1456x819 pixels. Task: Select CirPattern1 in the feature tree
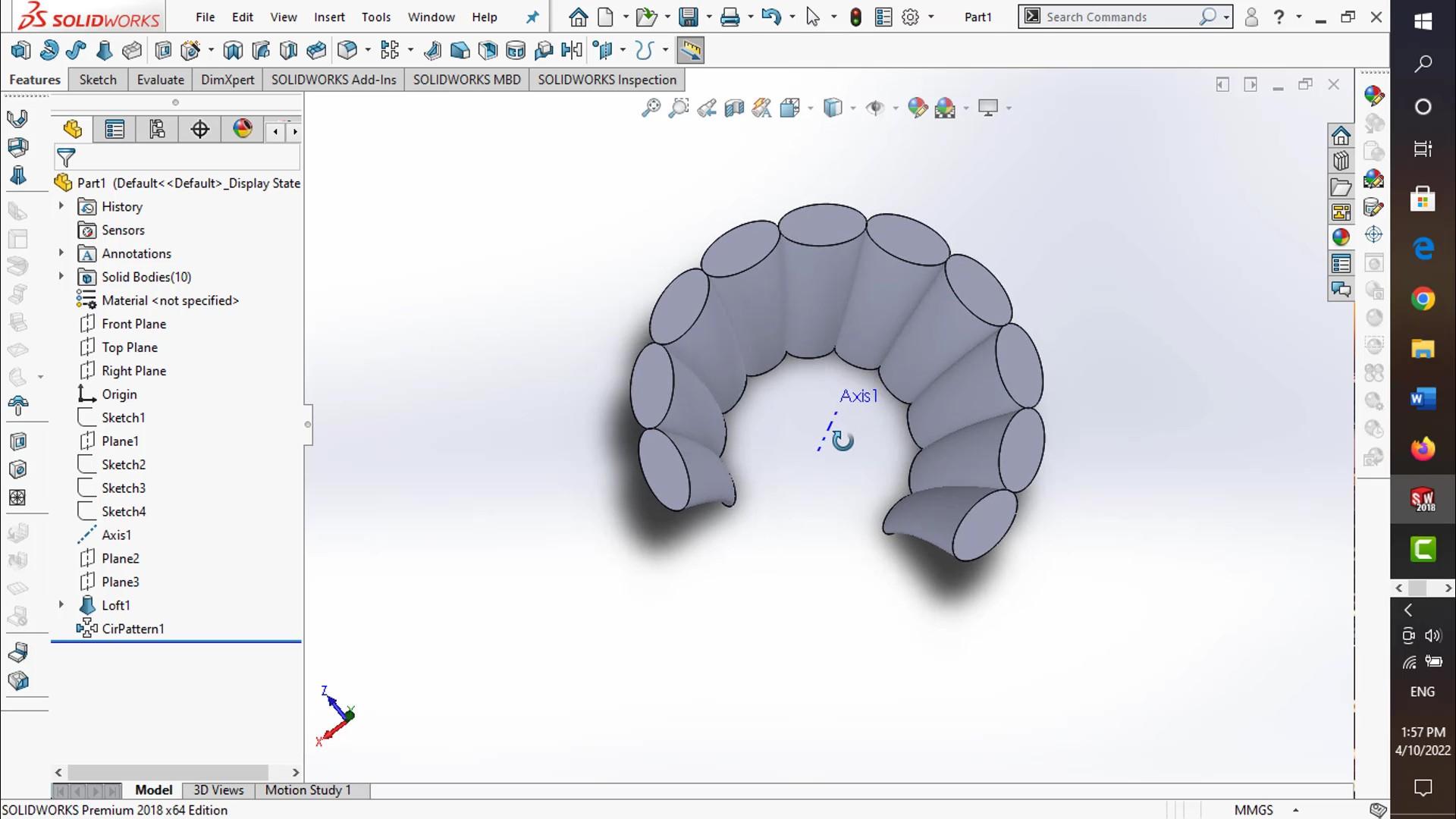(x=133, y=629)
